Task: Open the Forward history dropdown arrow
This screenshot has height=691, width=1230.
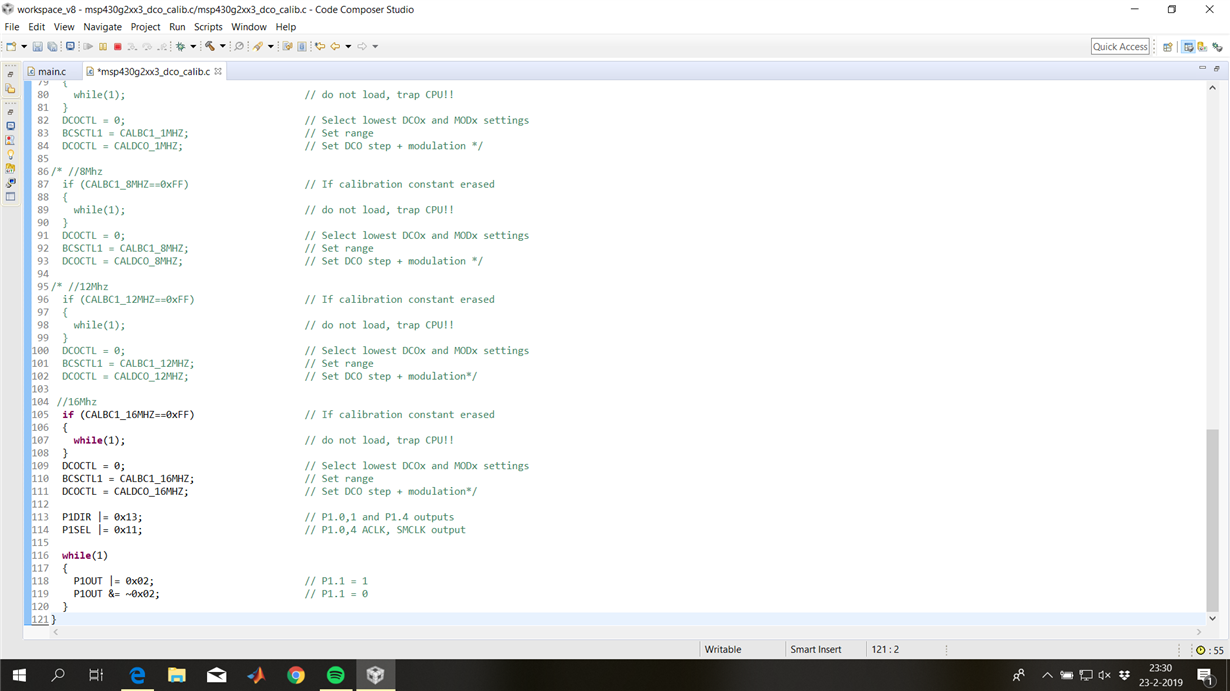Action: point(375,46)
